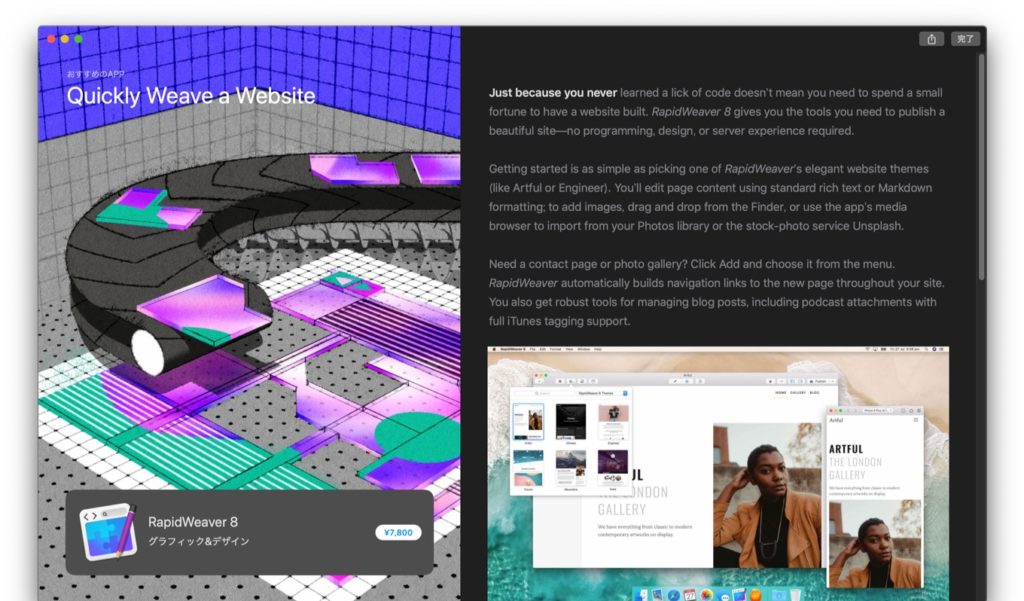This screenshot has height=601, width=1024.
Task: Click the Spotlight search icon in the menu bar
Action: [x=928, y=349]
